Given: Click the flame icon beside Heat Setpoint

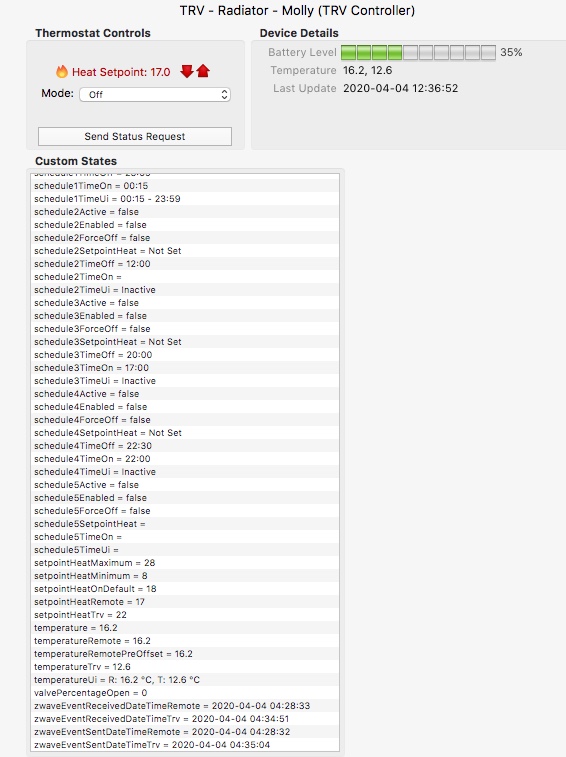Looking at the screenshot, I should click(62, 71).
